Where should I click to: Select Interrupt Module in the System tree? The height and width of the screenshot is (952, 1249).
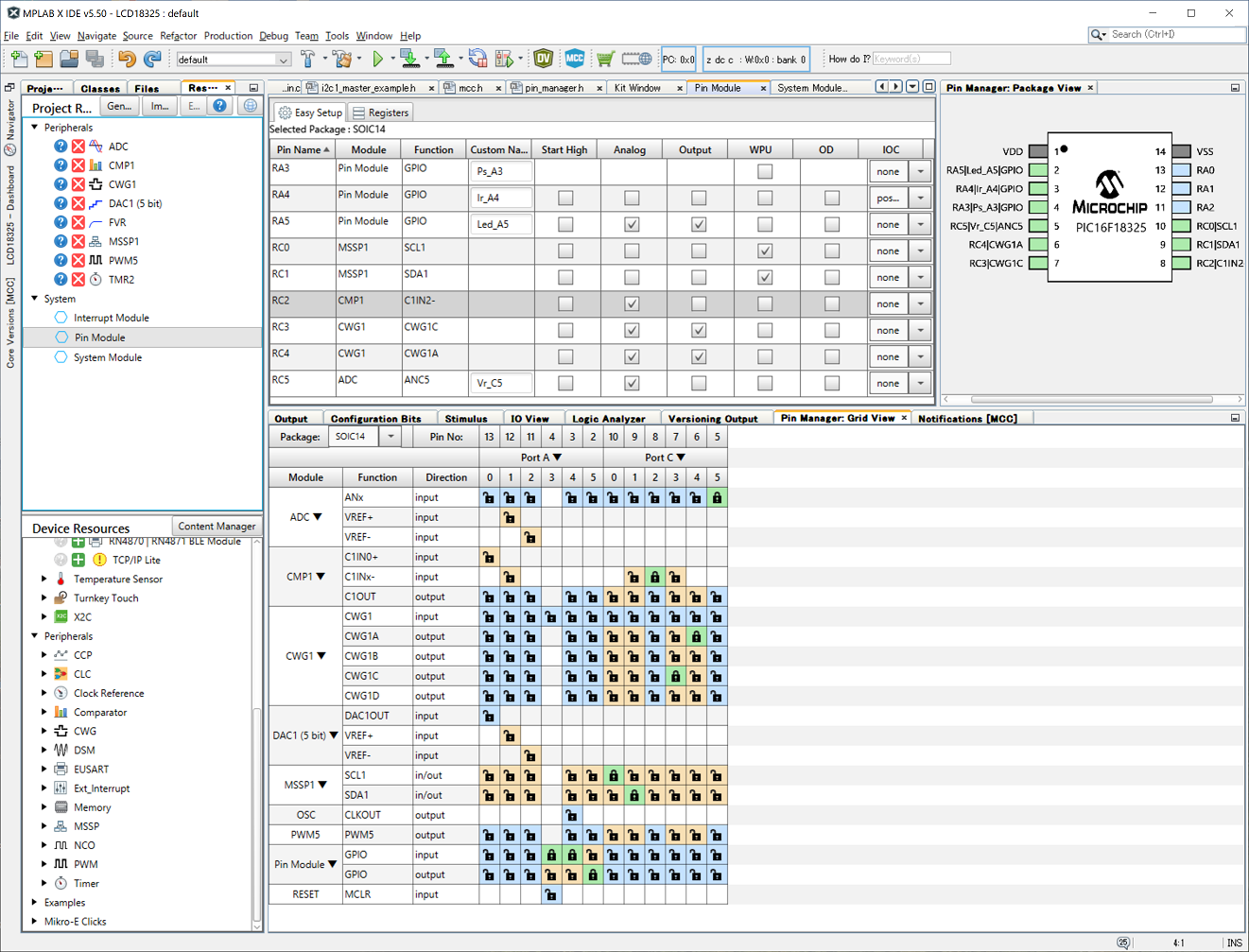coord(112,318)
